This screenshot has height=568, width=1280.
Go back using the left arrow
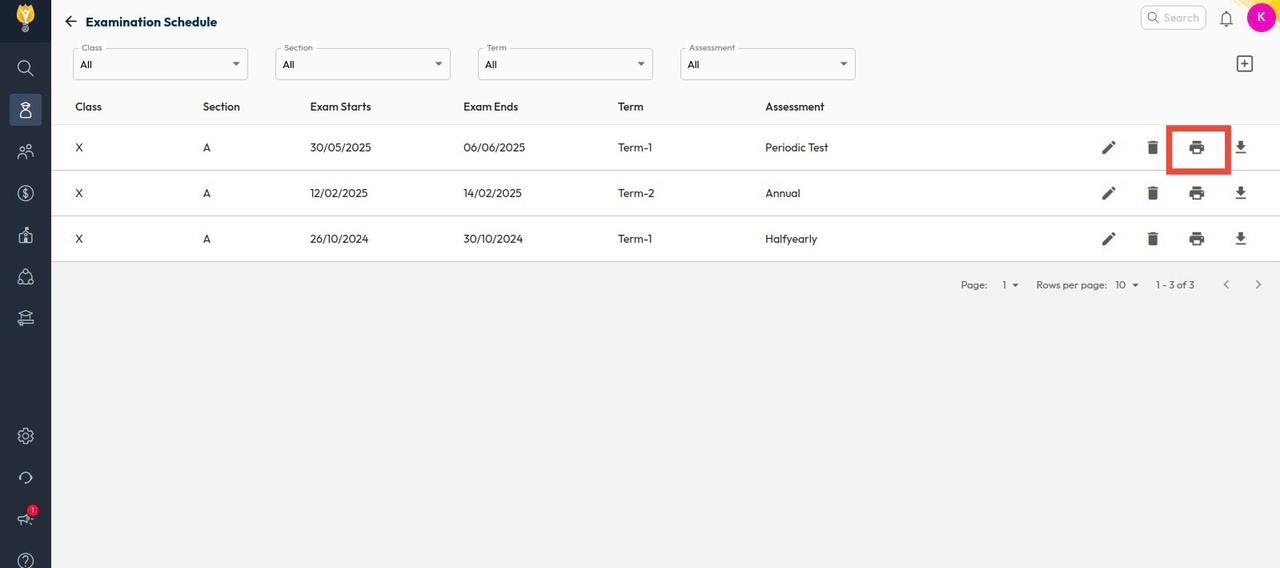pos(70,22)
